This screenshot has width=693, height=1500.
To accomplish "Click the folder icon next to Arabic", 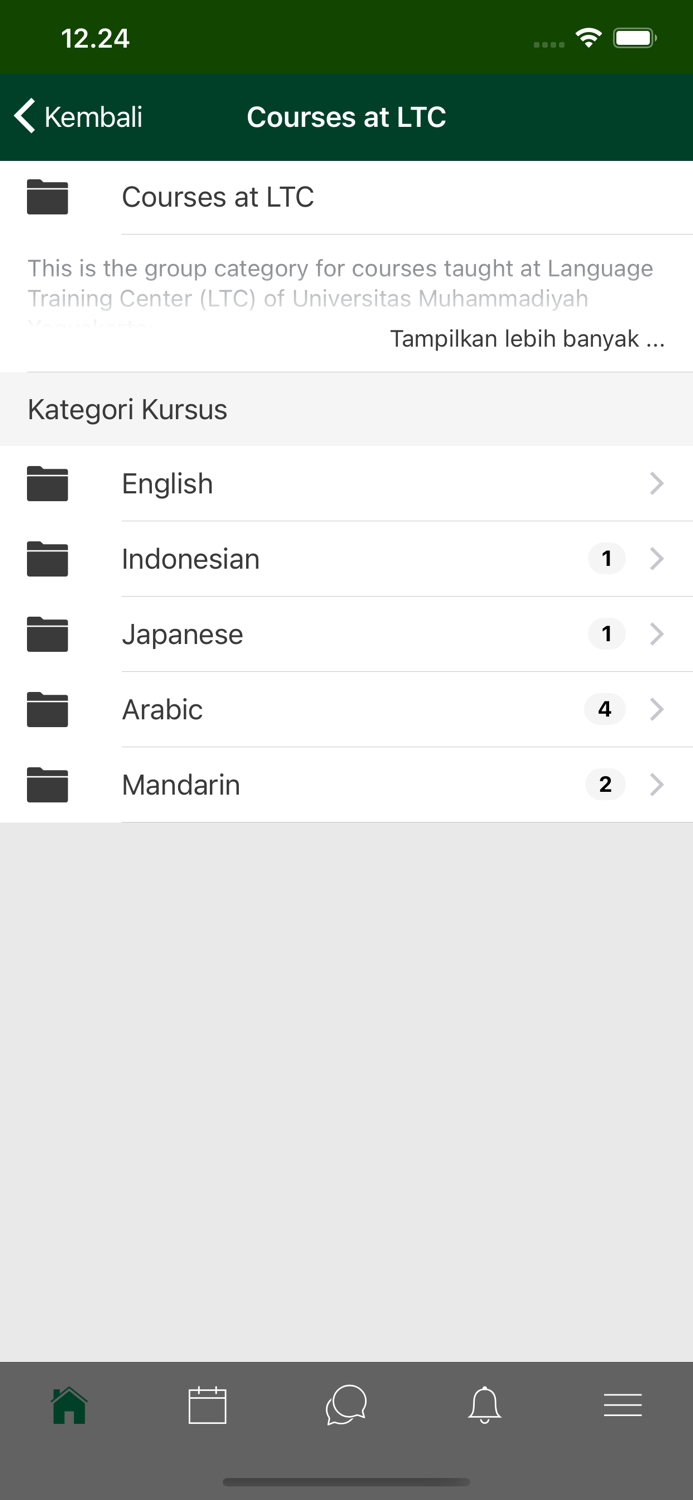I will 47,710.
